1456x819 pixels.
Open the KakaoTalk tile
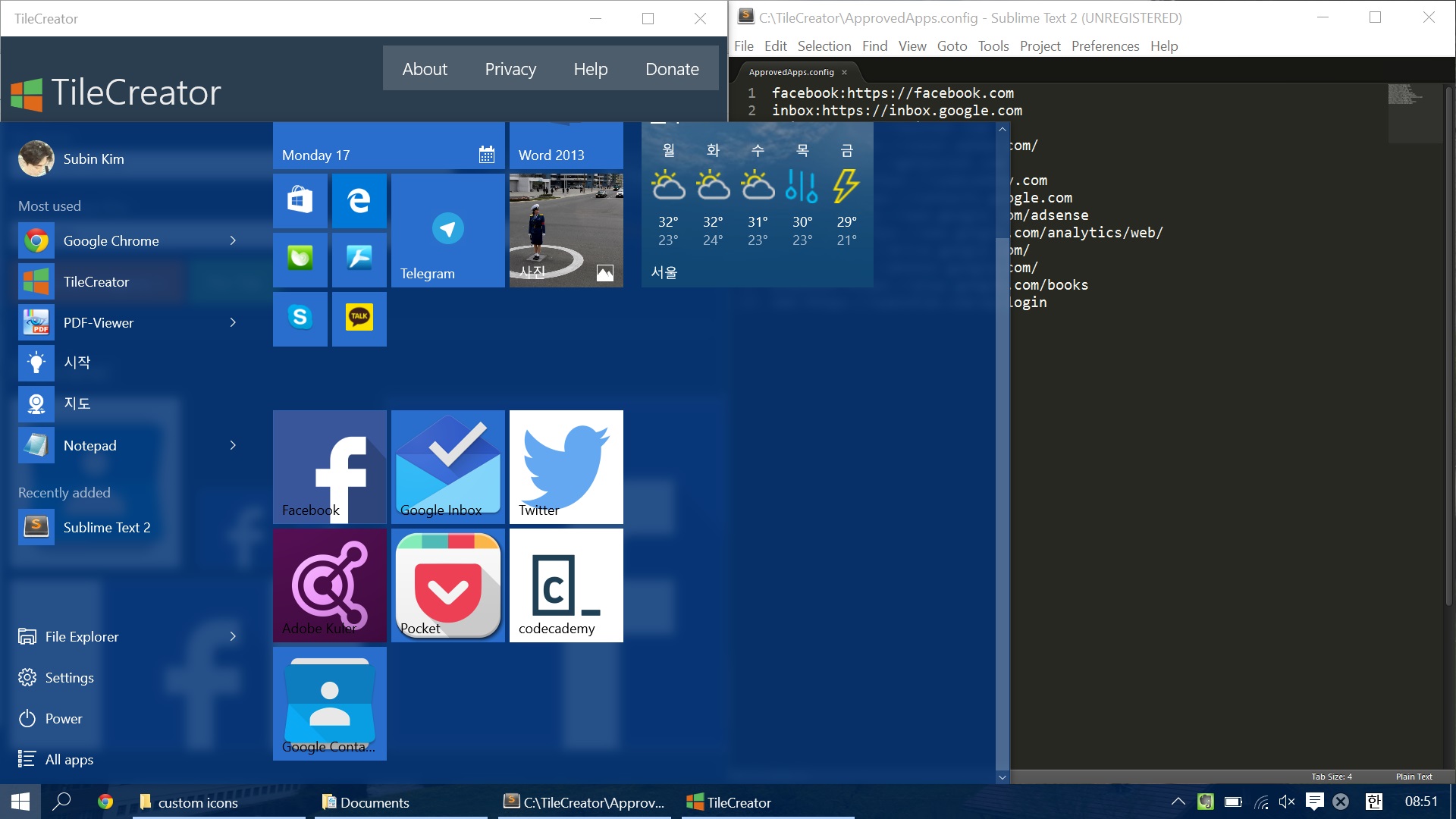click(x=359, y=318)
